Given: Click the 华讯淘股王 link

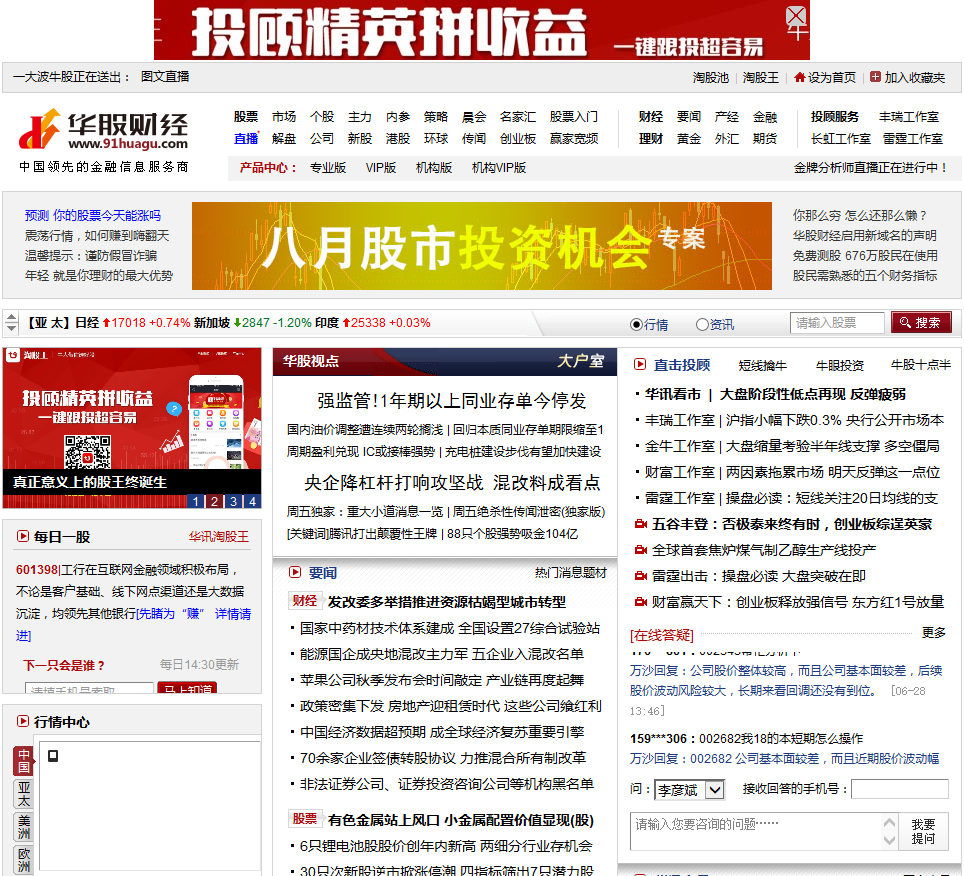Looking at the screenshot, I should pos(219,537).
